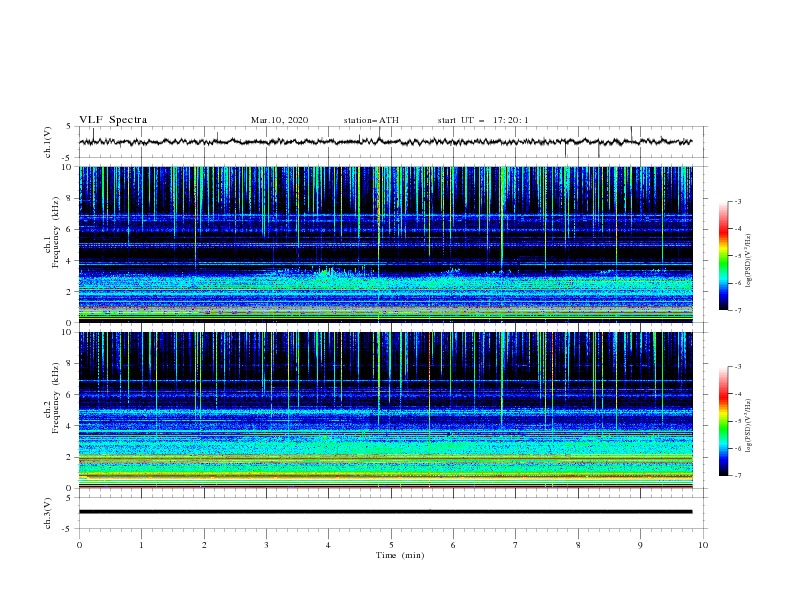Click the -4 label on ch.2 color scale
This screenshot has width=792, height=612.
coord(738,394)
